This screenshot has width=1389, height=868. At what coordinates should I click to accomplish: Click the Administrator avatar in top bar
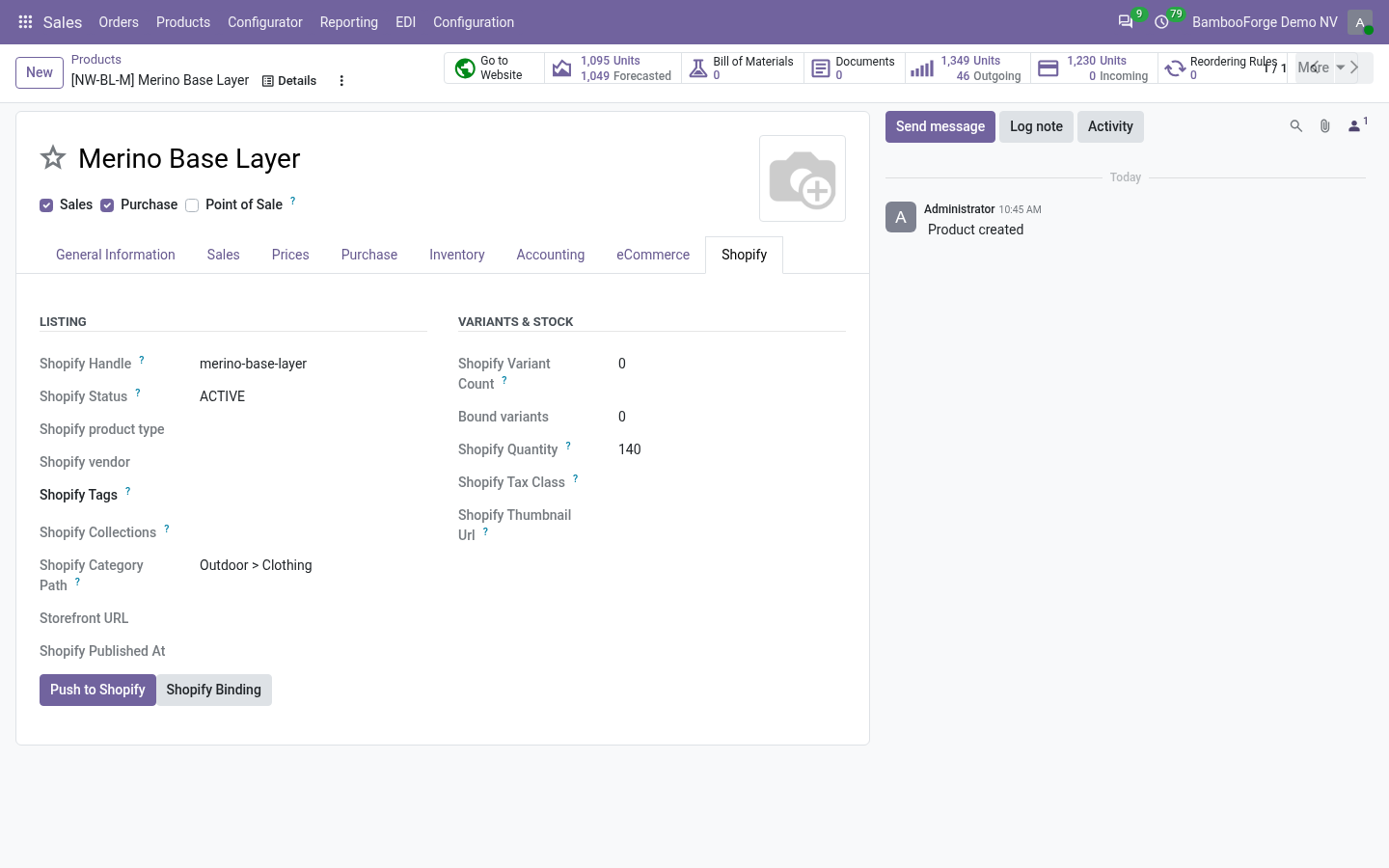click(x=1360, y=22)
